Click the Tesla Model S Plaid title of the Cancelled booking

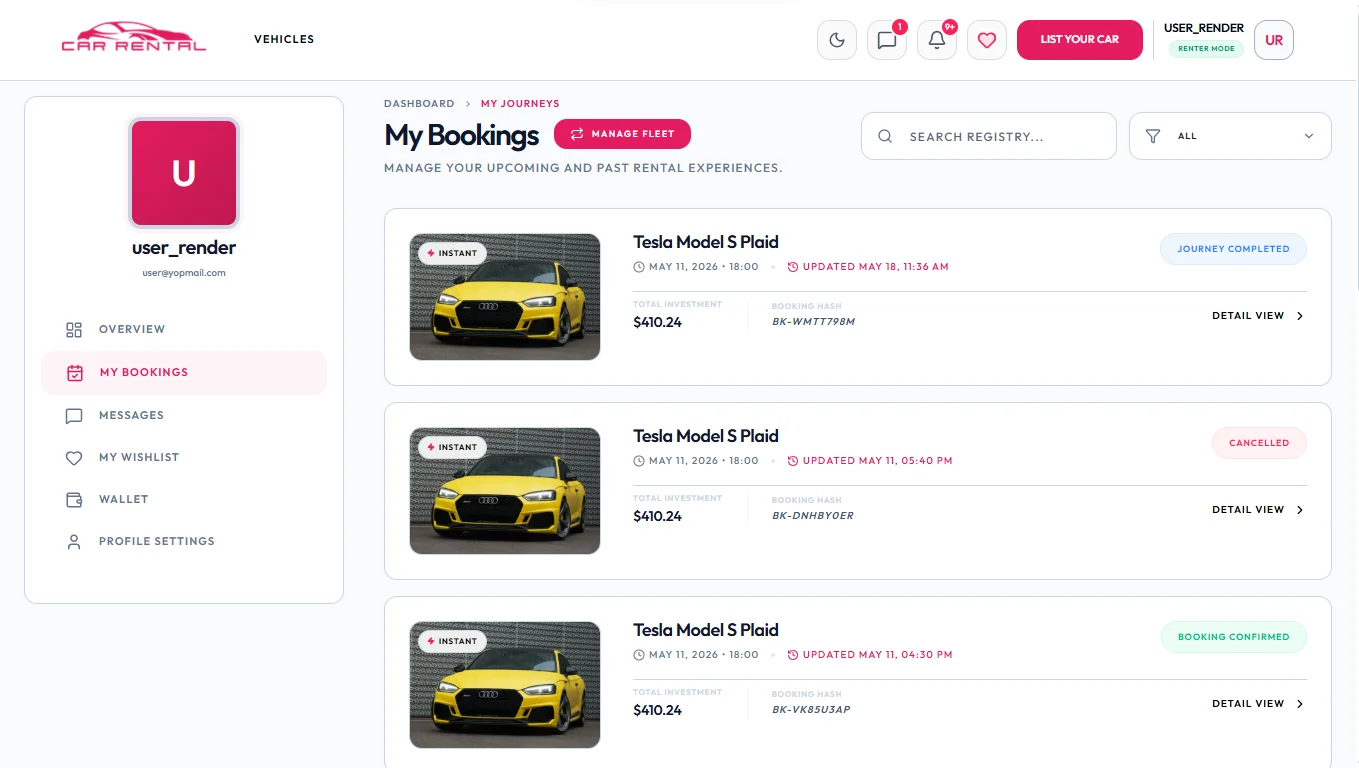click(x=706, y=436)
